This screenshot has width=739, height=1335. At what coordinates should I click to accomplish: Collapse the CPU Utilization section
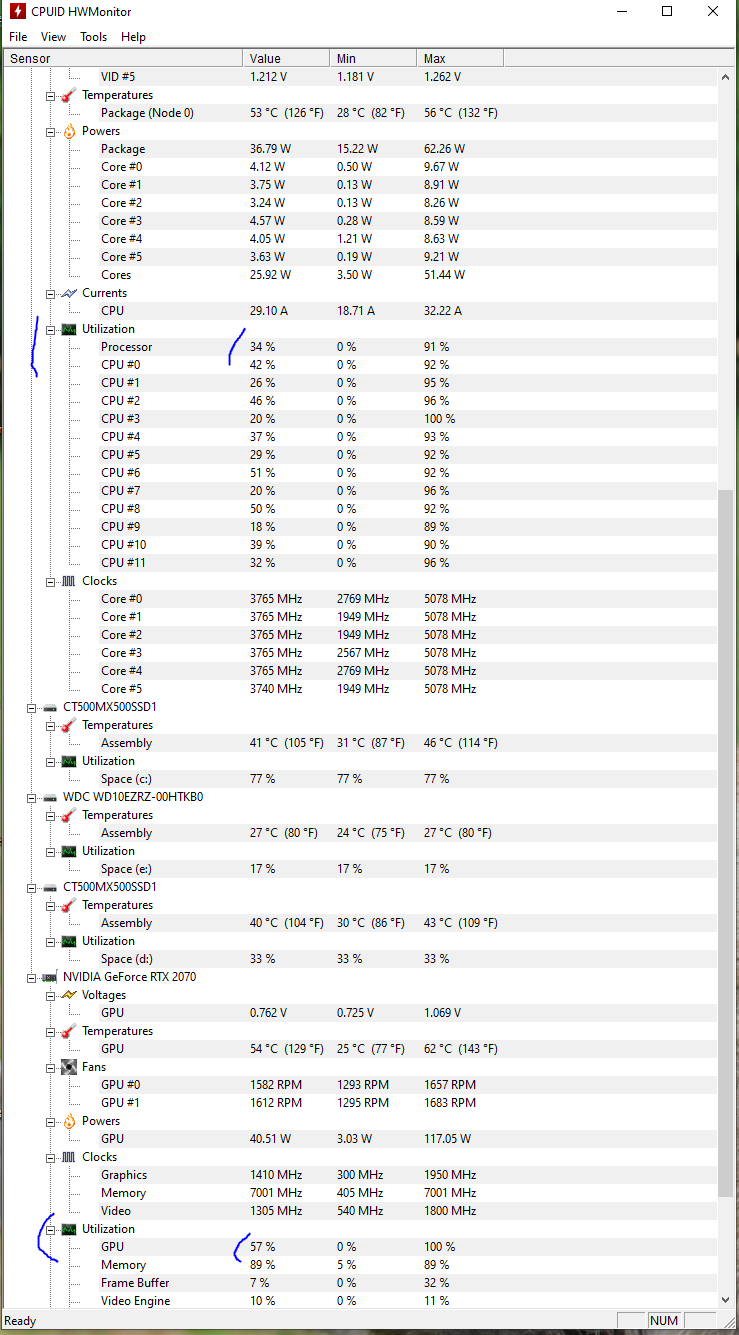pyautogui.click(x=51, y=329)
